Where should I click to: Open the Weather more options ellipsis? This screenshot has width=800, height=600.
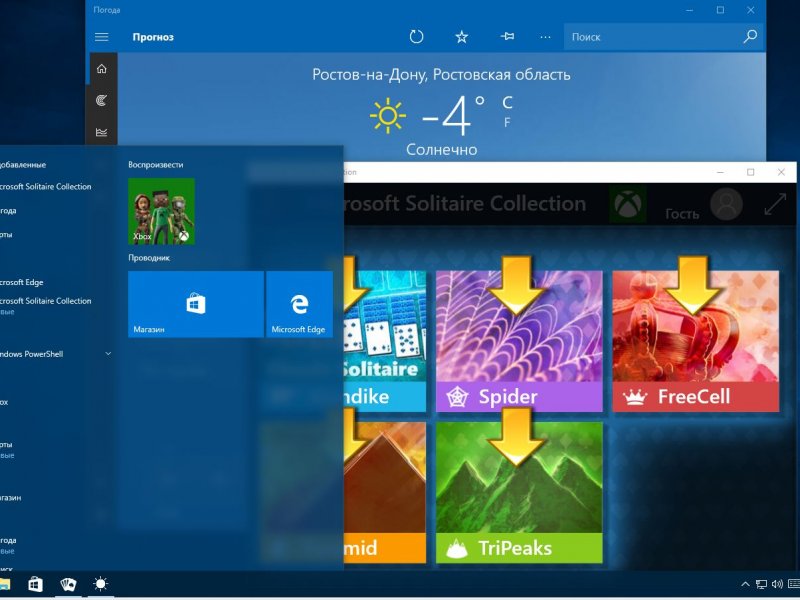[545, 37]
